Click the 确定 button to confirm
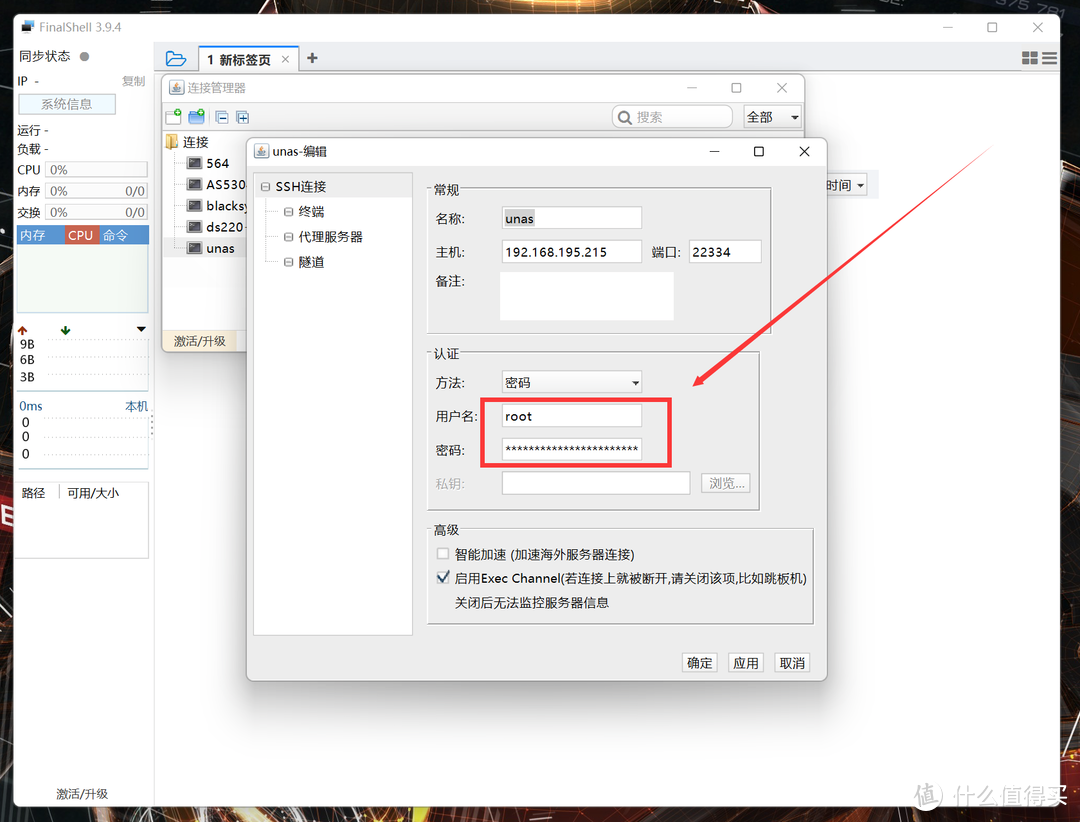 (x=699, y=662)
